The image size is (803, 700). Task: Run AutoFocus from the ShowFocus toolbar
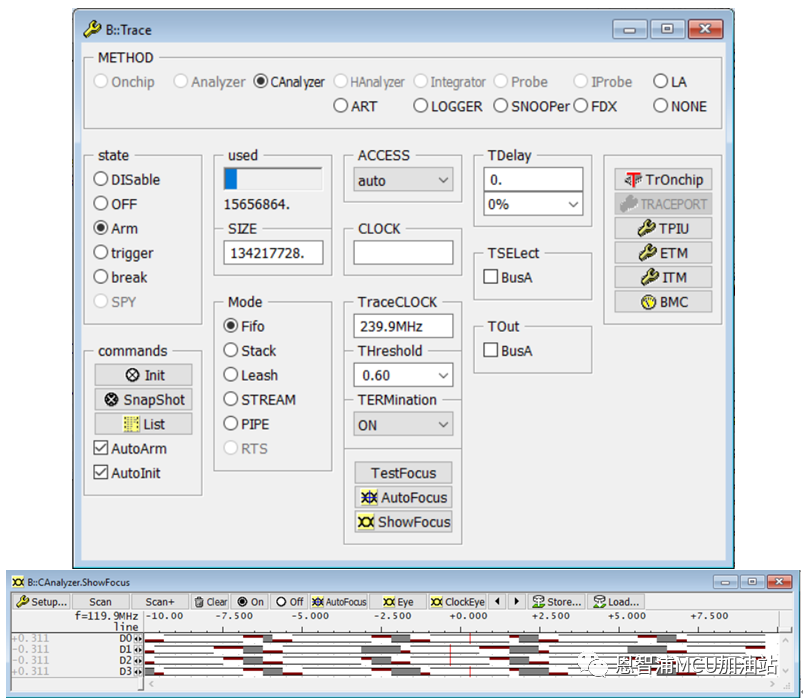coord(339,602)
